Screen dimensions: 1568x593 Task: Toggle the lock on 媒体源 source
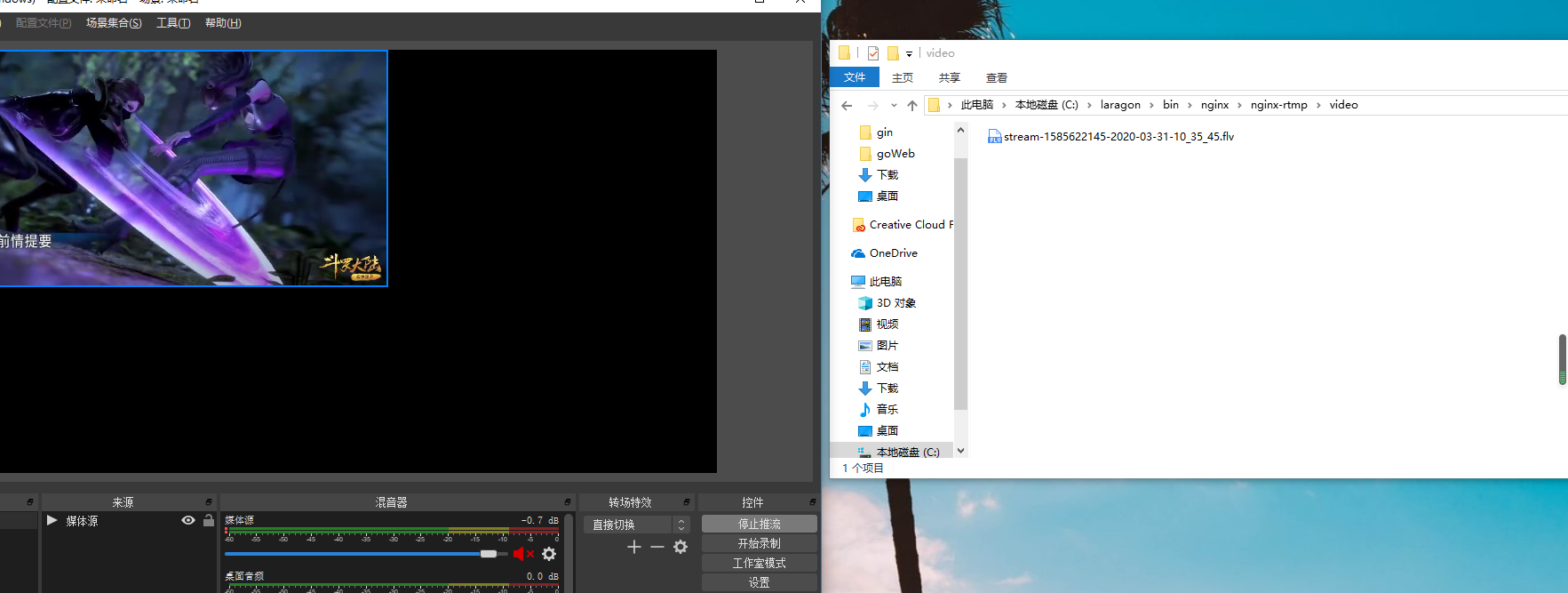[x=209, y=520]
